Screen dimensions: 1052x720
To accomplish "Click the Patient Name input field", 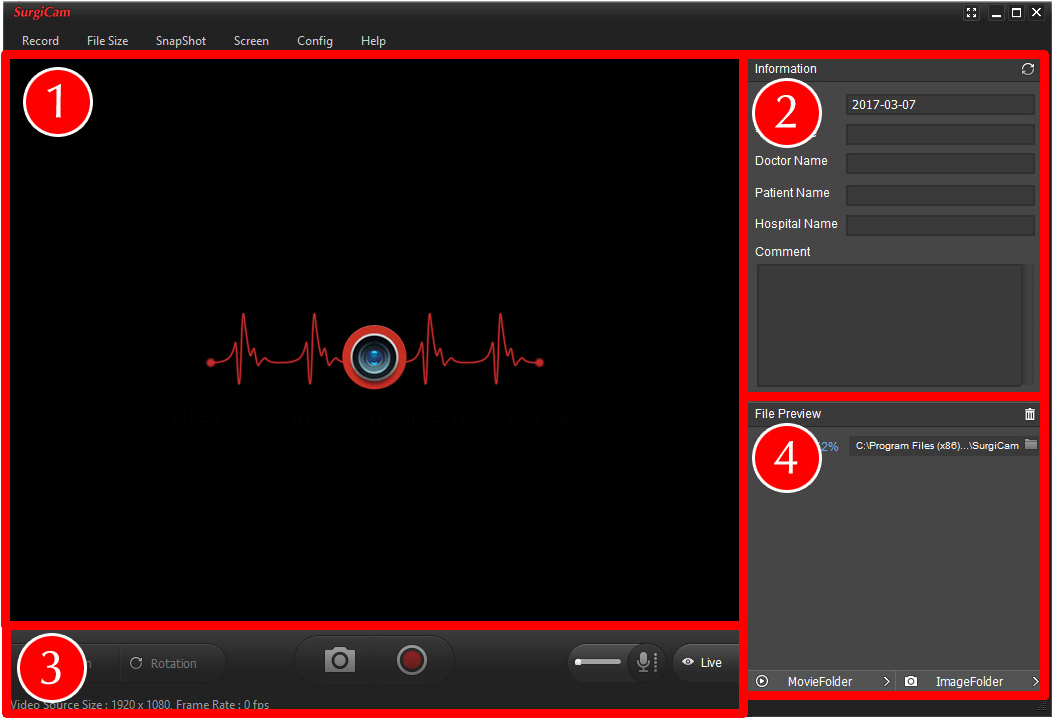I will (940, 195).
